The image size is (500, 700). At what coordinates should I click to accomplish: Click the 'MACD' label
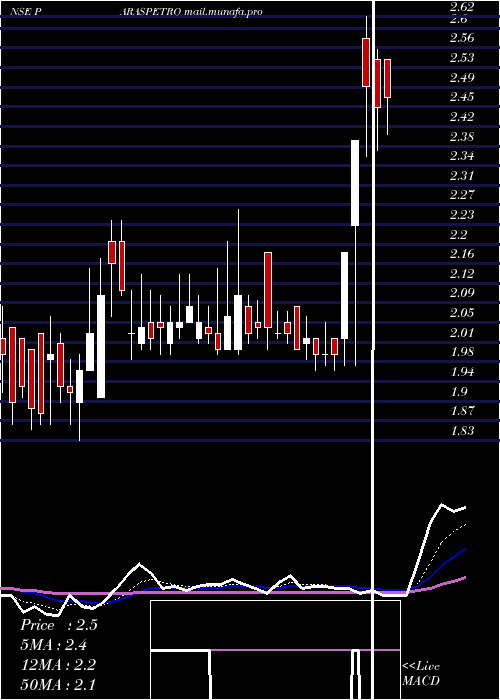coord(421,681)
